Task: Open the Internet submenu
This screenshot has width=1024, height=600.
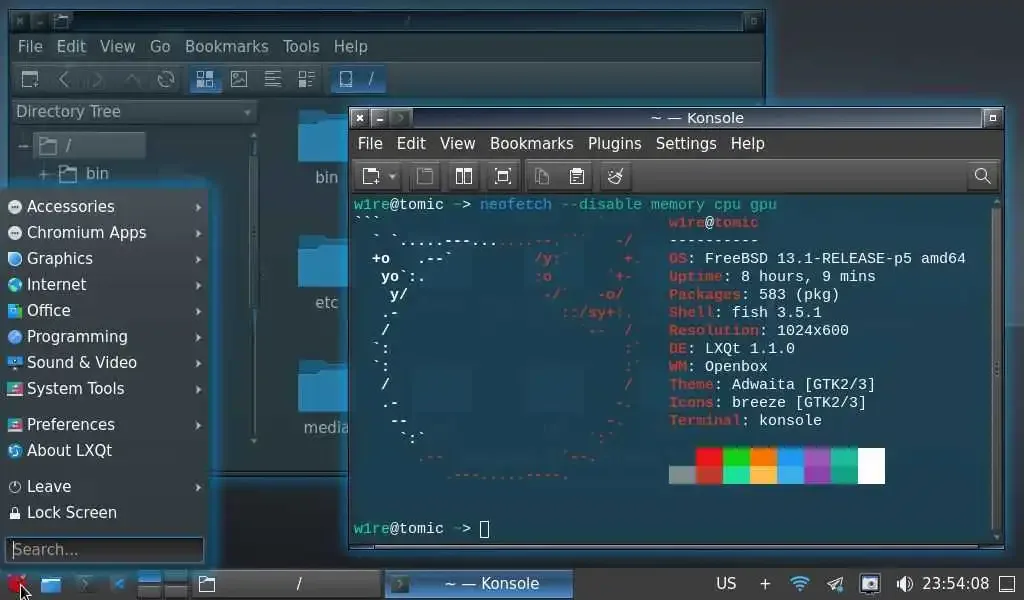Action: coord(104,285)
